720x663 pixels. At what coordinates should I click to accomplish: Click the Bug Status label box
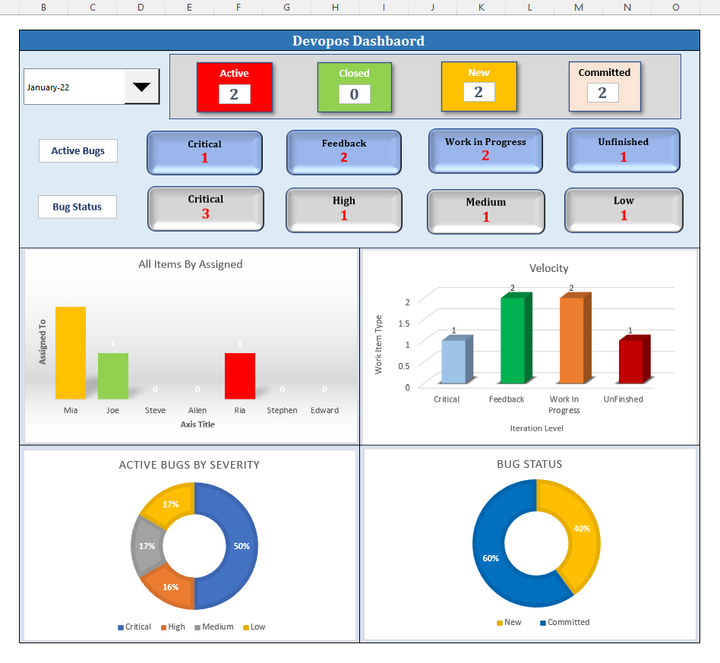point(78,207)
